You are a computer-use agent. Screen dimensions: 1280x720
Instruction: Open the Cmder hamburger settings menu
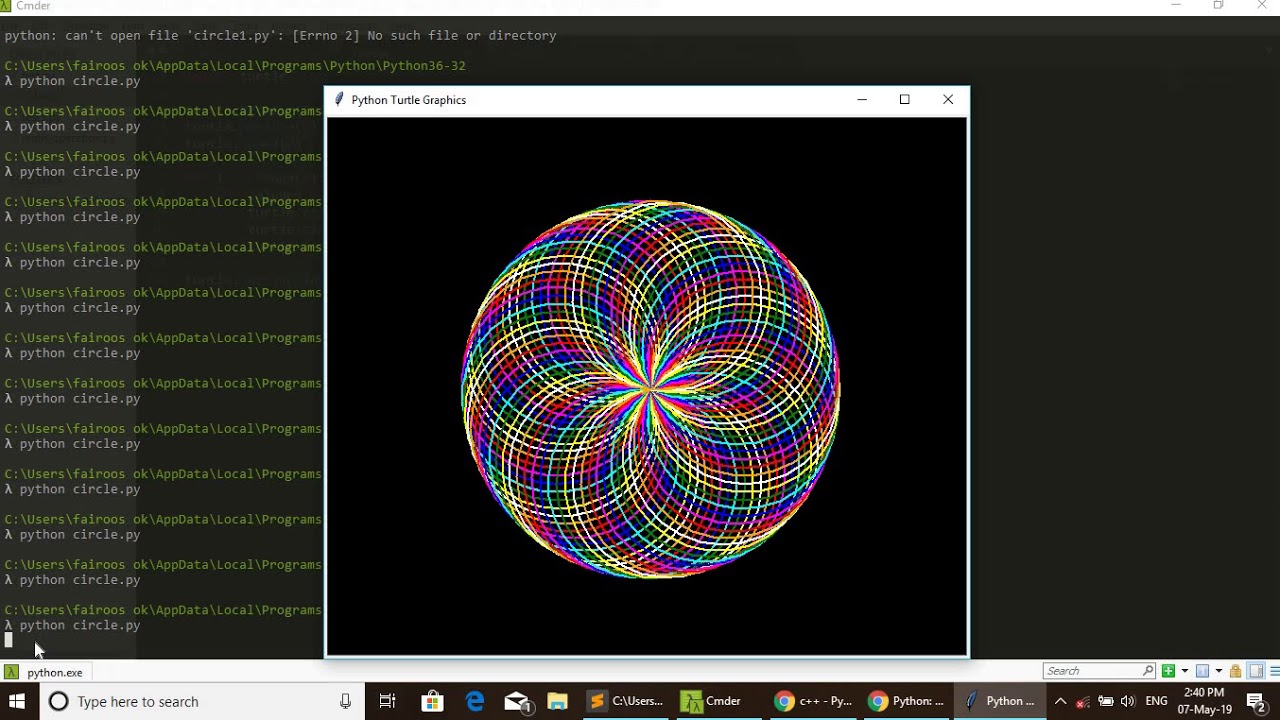[x=1275, y=671]
